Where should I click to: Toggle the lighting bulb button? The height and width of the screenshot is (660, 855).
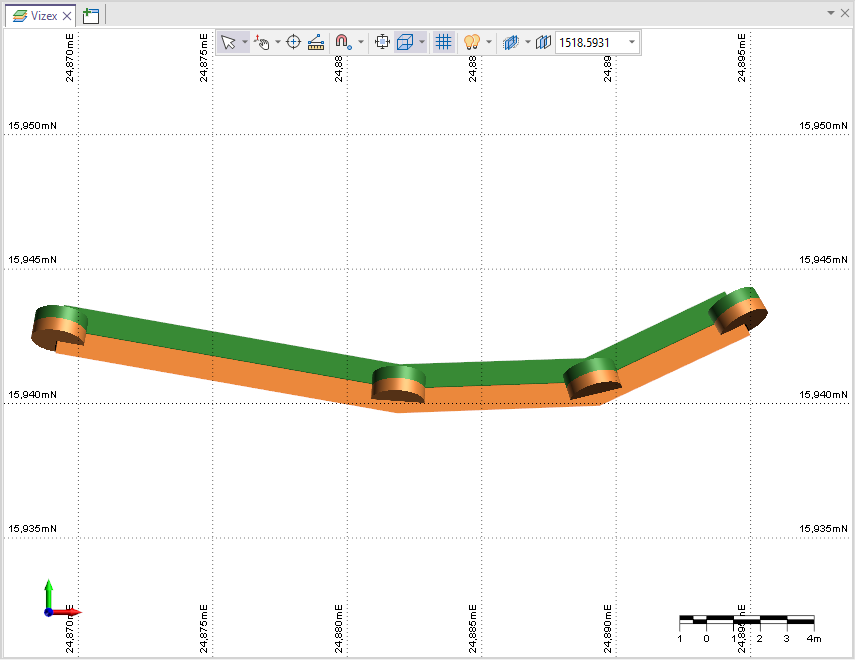pyautogui.click(x=472, y=42)
